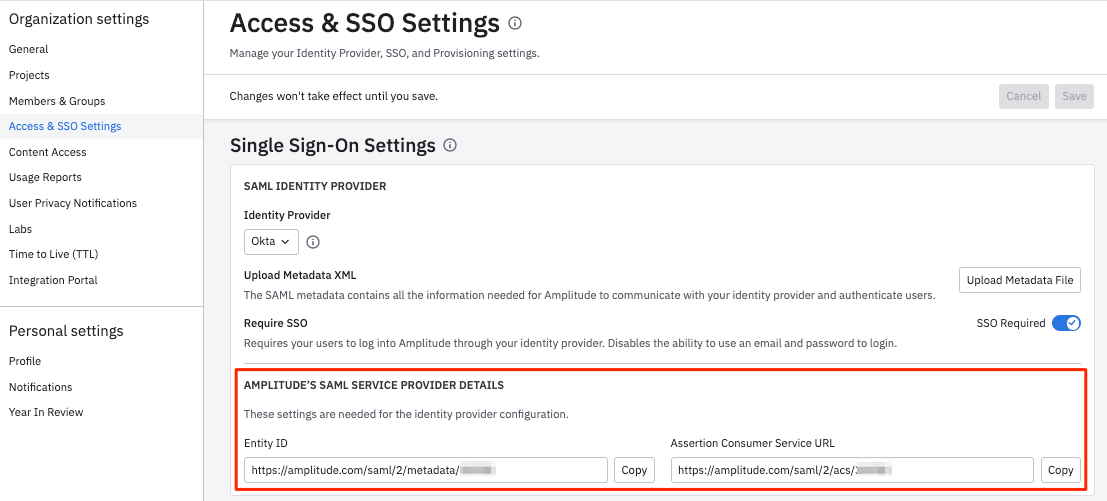Click info icon beside Access & SSO Settings title
The image size is (1107, 501).
click(515, 23)
